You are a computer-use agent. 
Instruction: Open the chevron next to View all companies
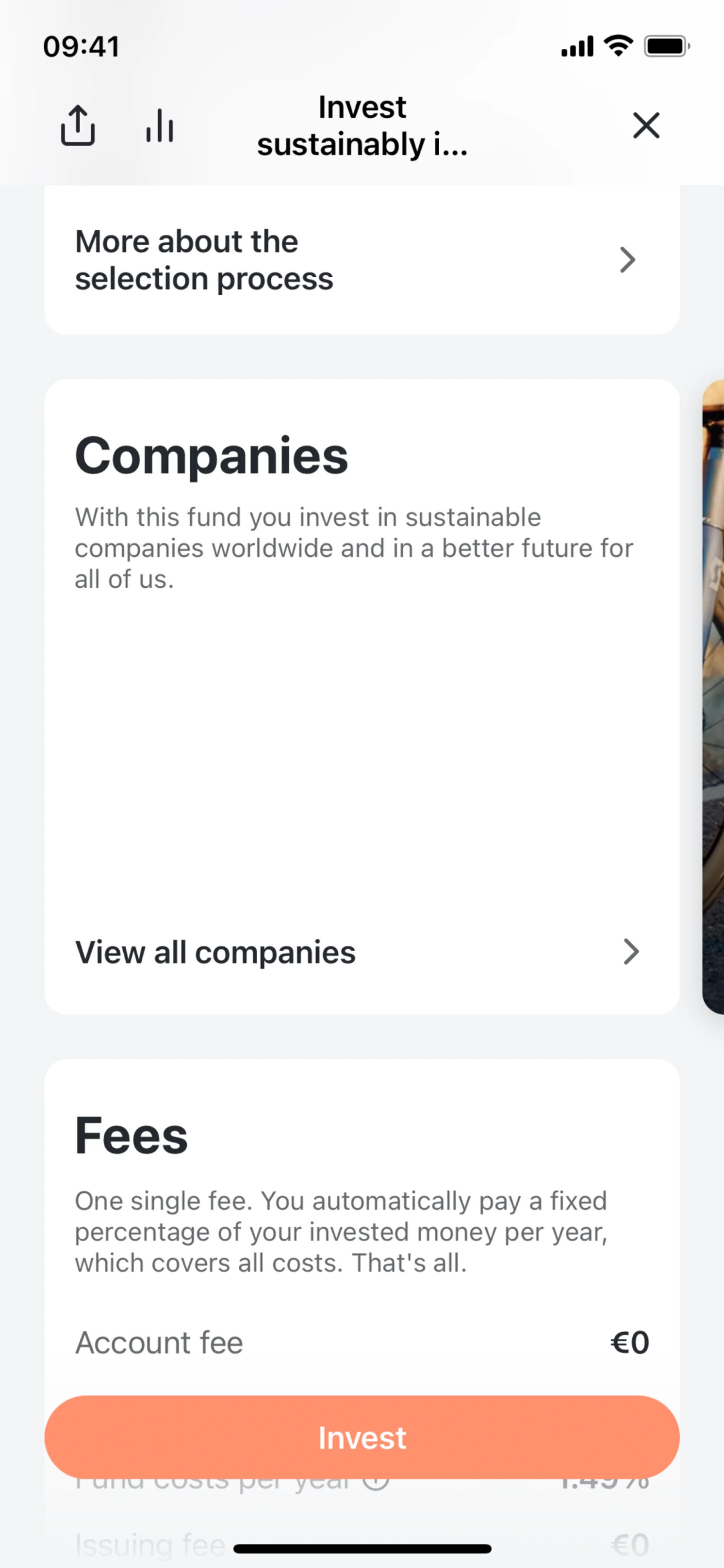[x=631, y=951]
